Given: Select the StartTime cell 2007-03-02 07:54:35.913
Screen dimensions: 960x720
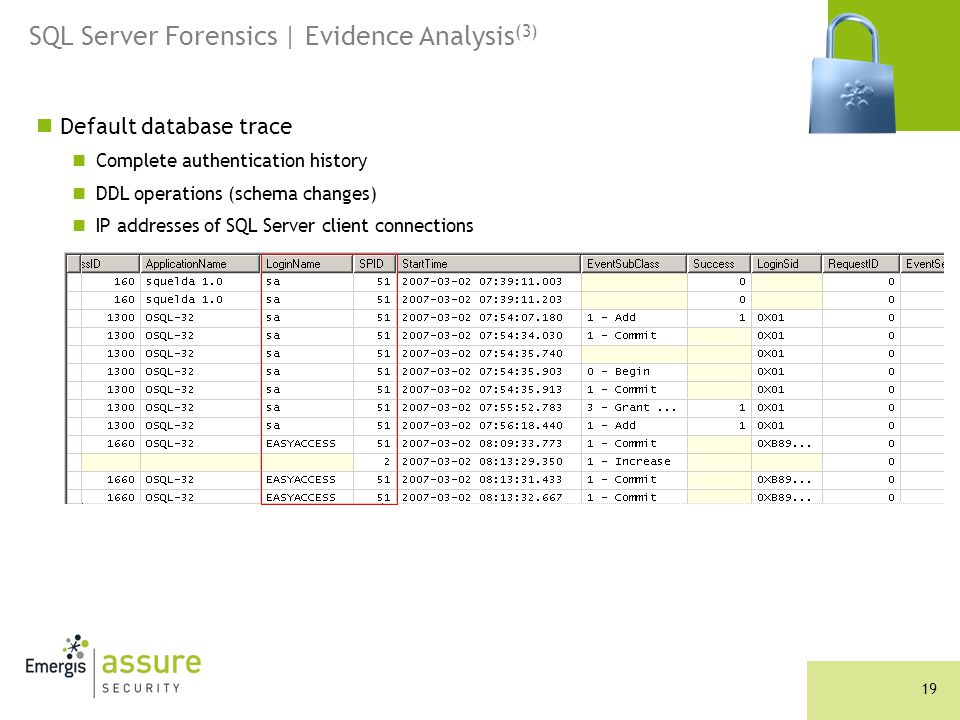Looking at the screenshot, I should coord(489,389).
